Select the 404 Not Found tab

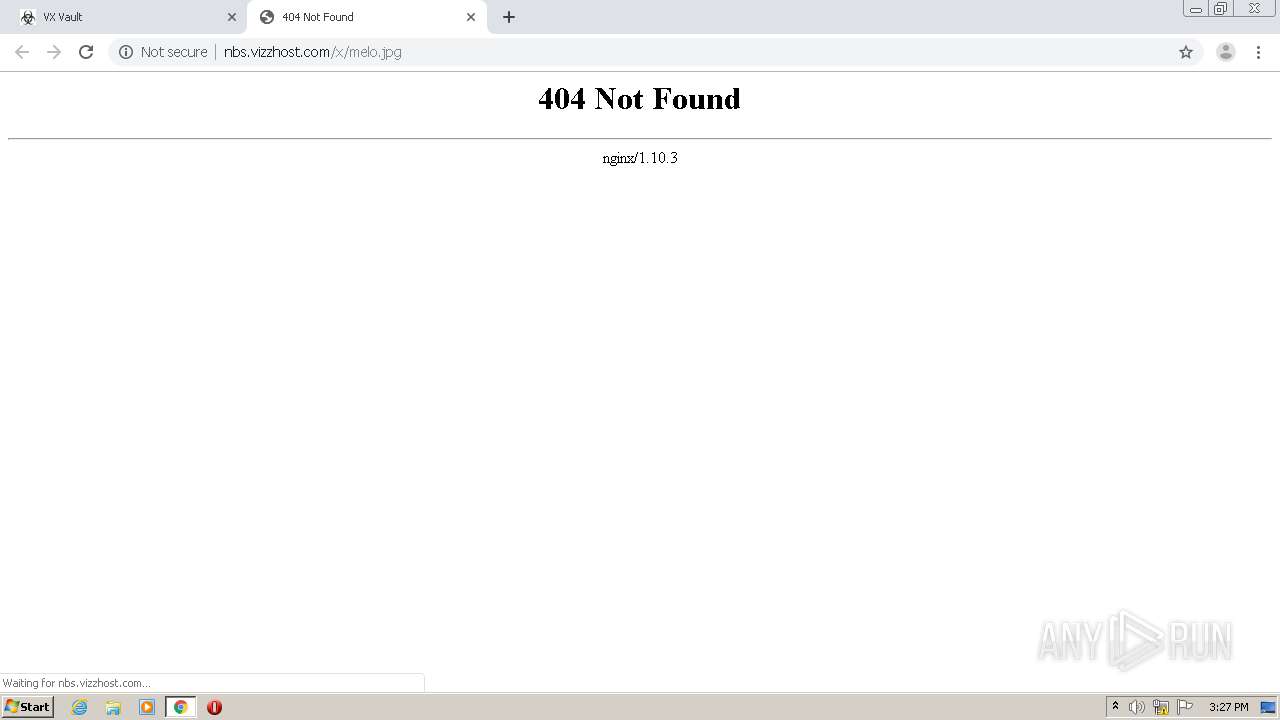(x=366, y=17)
